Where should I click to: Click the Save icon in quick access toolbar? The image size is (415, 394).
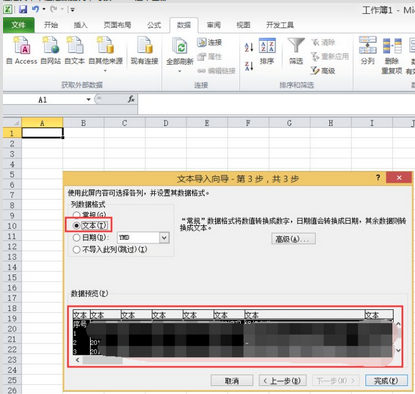23,9
